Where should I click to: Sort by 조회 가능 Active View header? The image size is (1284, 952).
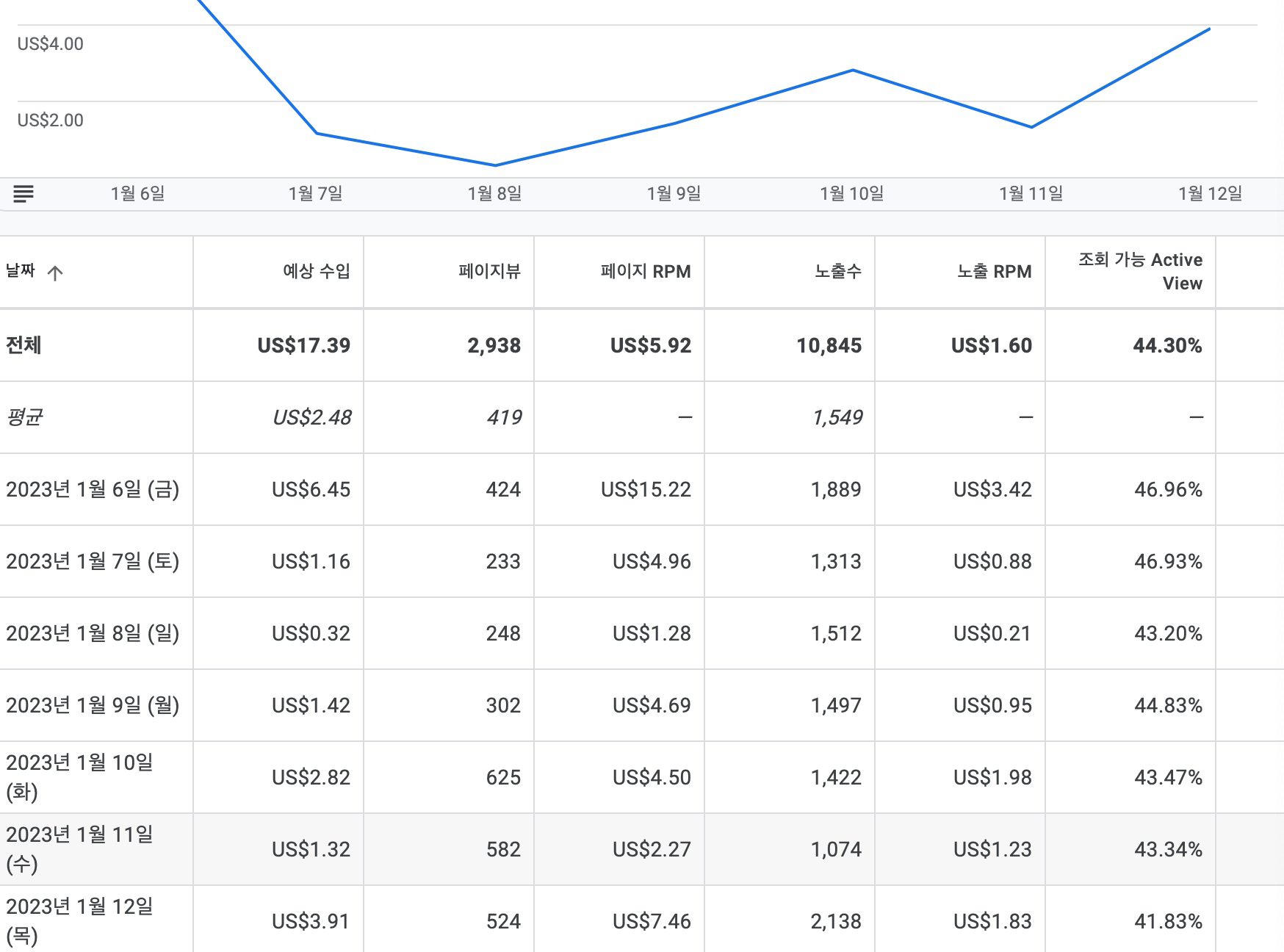[1141, 271]
